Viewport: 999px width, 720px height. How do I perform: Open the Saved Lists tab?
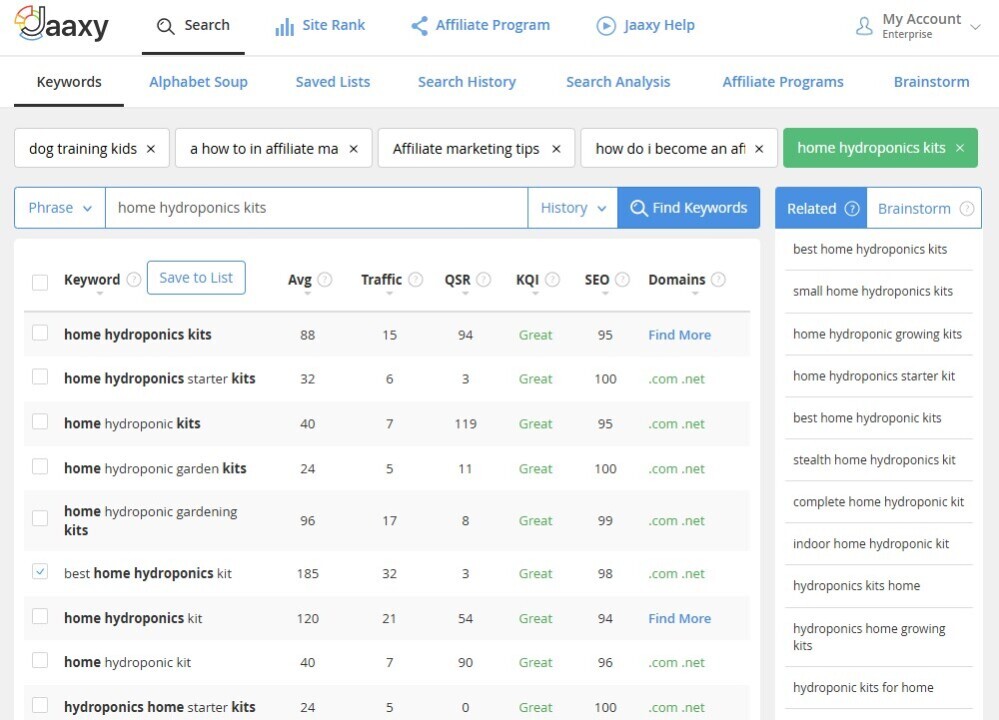(x=333, y=82)
